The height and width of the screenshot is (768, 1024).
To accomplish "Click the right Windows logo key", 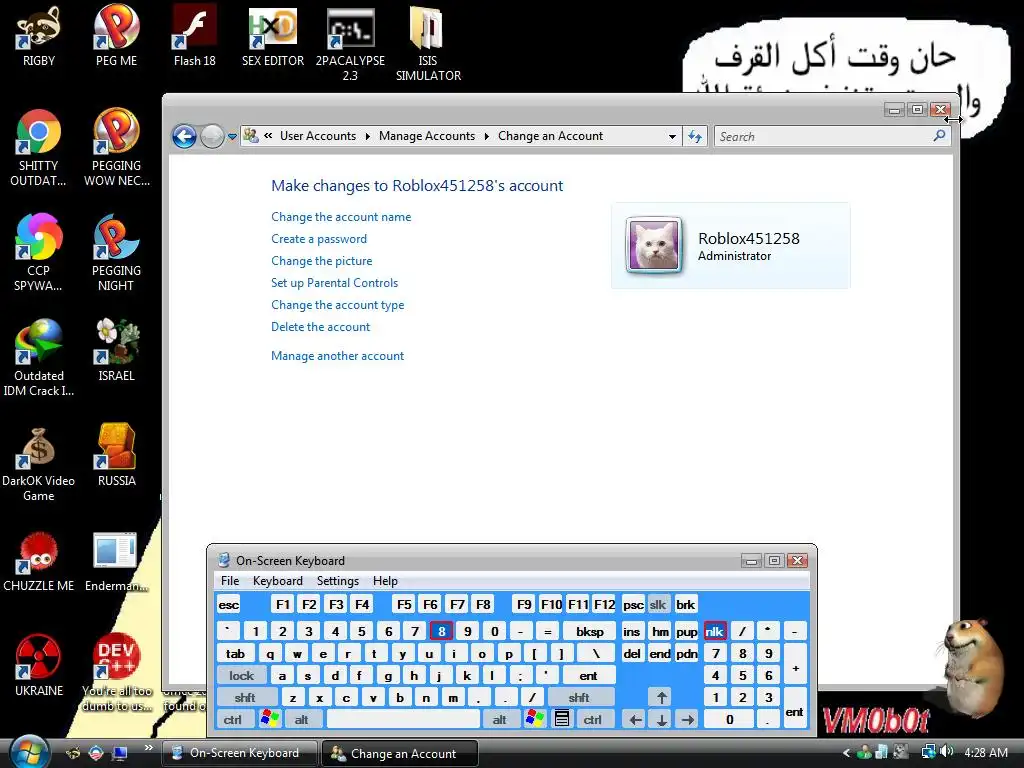I will tap(534, 719).
